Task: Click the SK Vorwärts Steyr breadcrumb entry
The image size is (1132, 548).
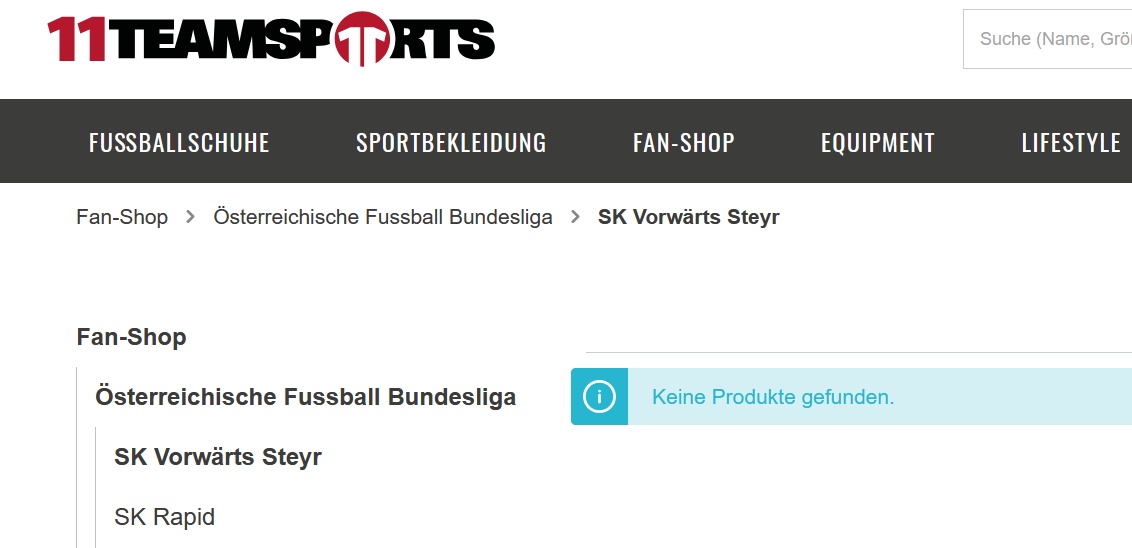Action: (689, 217)
